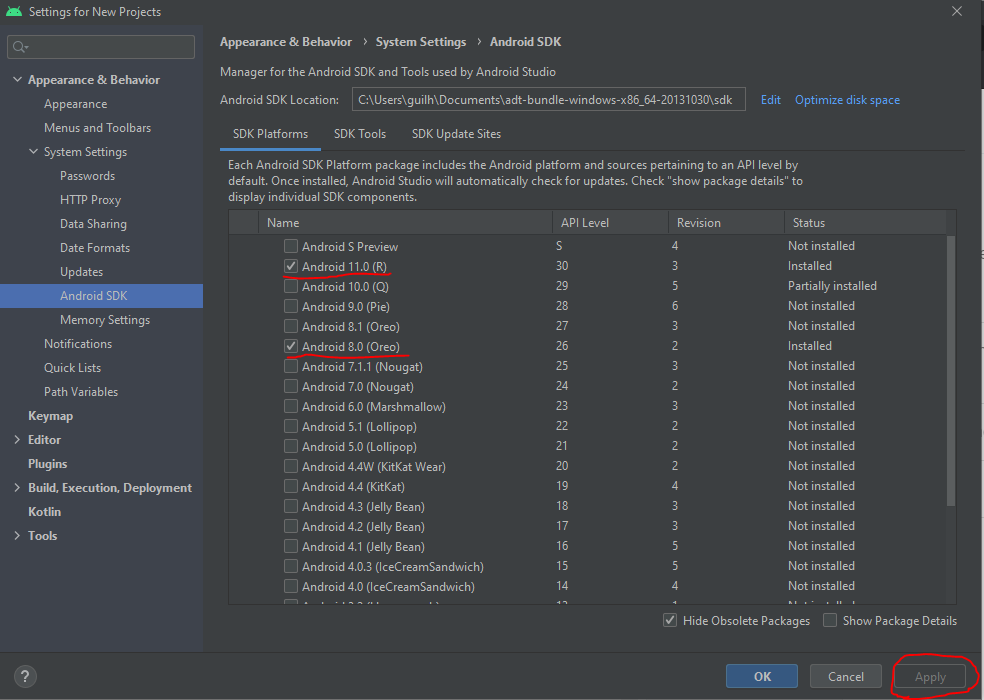
Task: Click the Optimize disk space link
Action: coord(847,100)
